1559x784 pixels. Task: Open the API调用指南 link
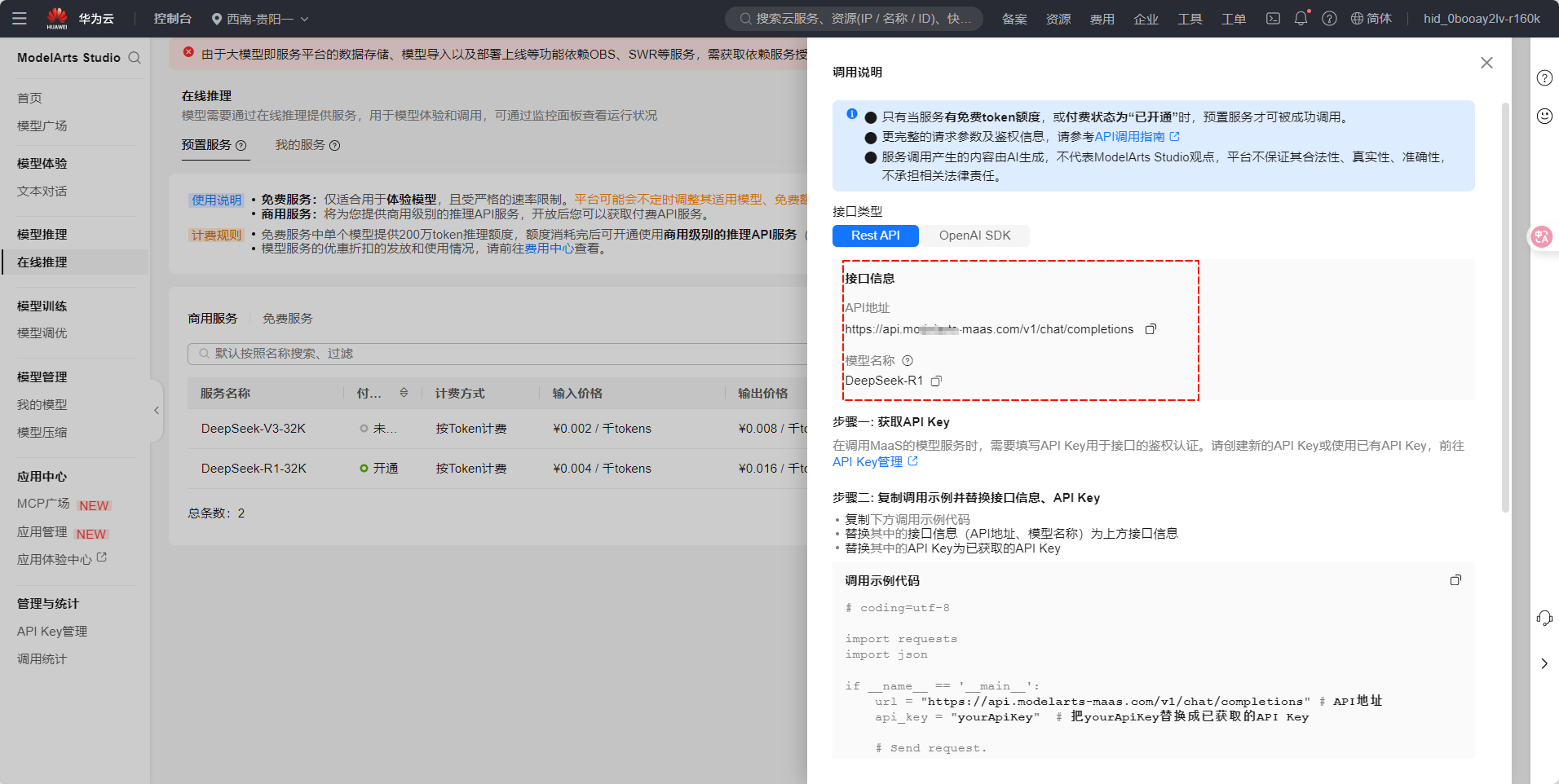pos(1137,137)
